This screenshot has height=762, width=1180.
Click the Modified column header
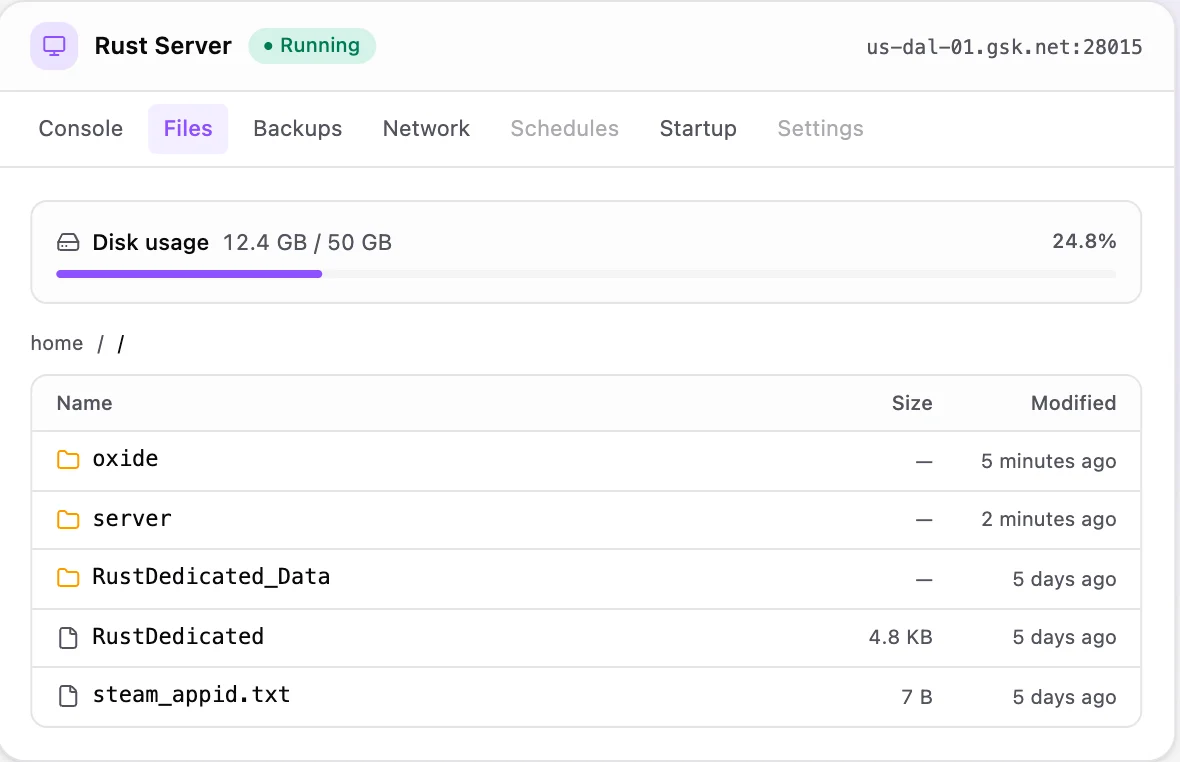1073,403
